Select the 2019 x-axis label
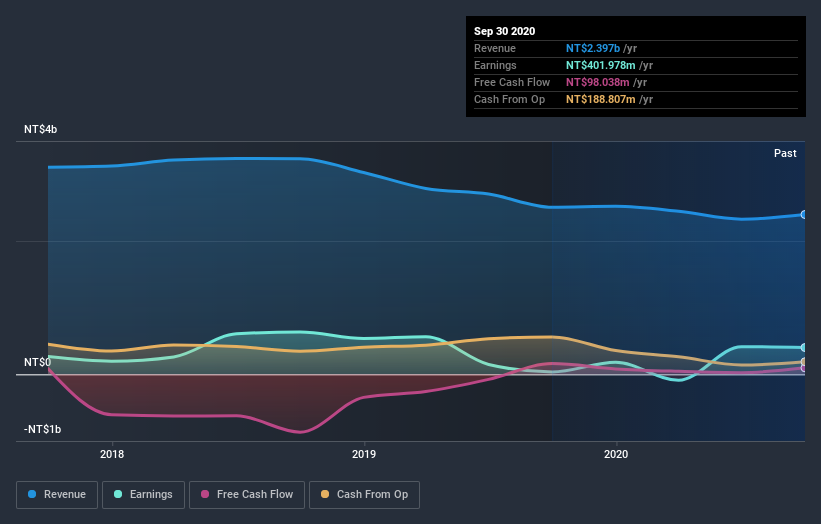 pyautogui.click(x=364, y=454)
